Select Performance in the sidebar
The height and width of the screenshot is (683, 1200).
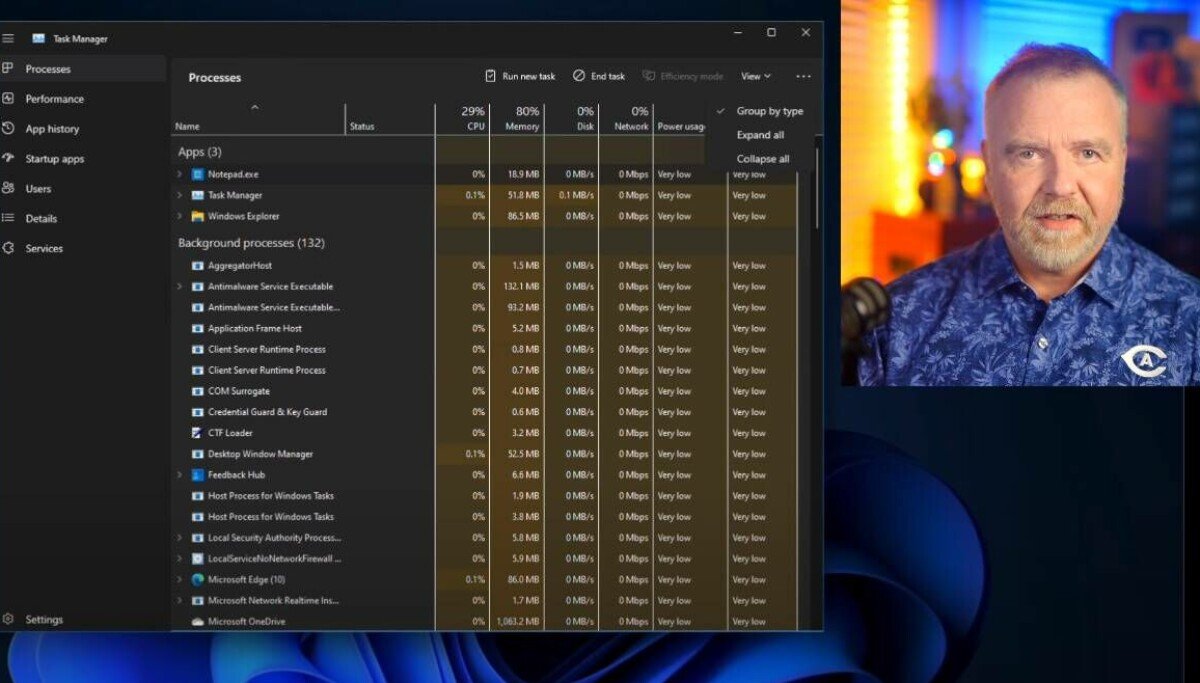pyautogui.click(x=55, y=99)
